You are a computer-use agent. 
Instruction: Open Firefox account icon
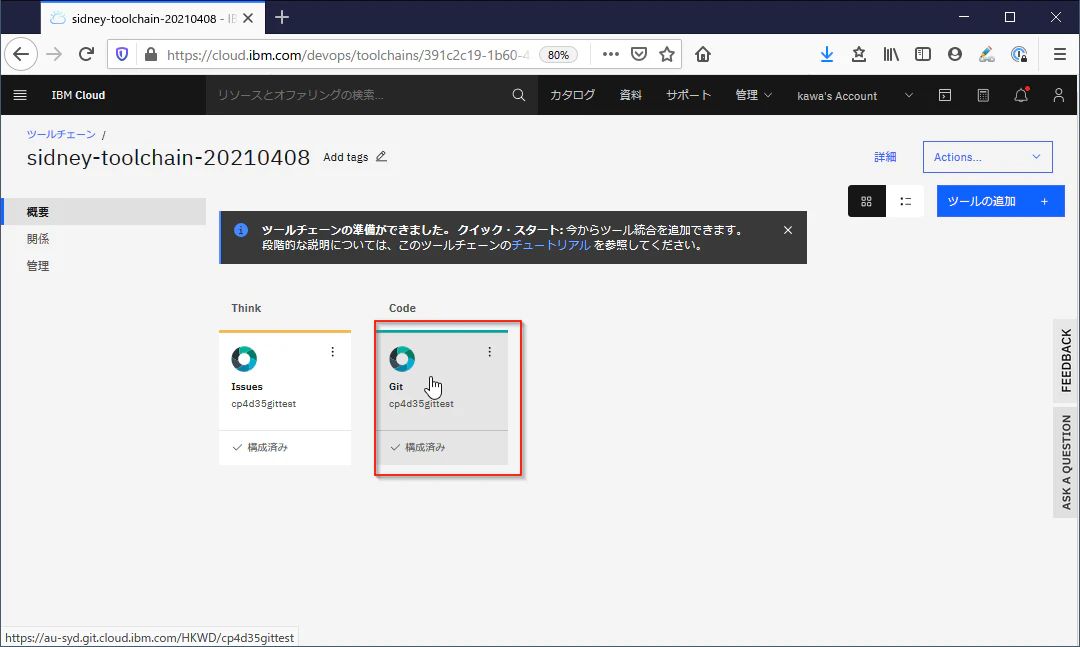955,54
